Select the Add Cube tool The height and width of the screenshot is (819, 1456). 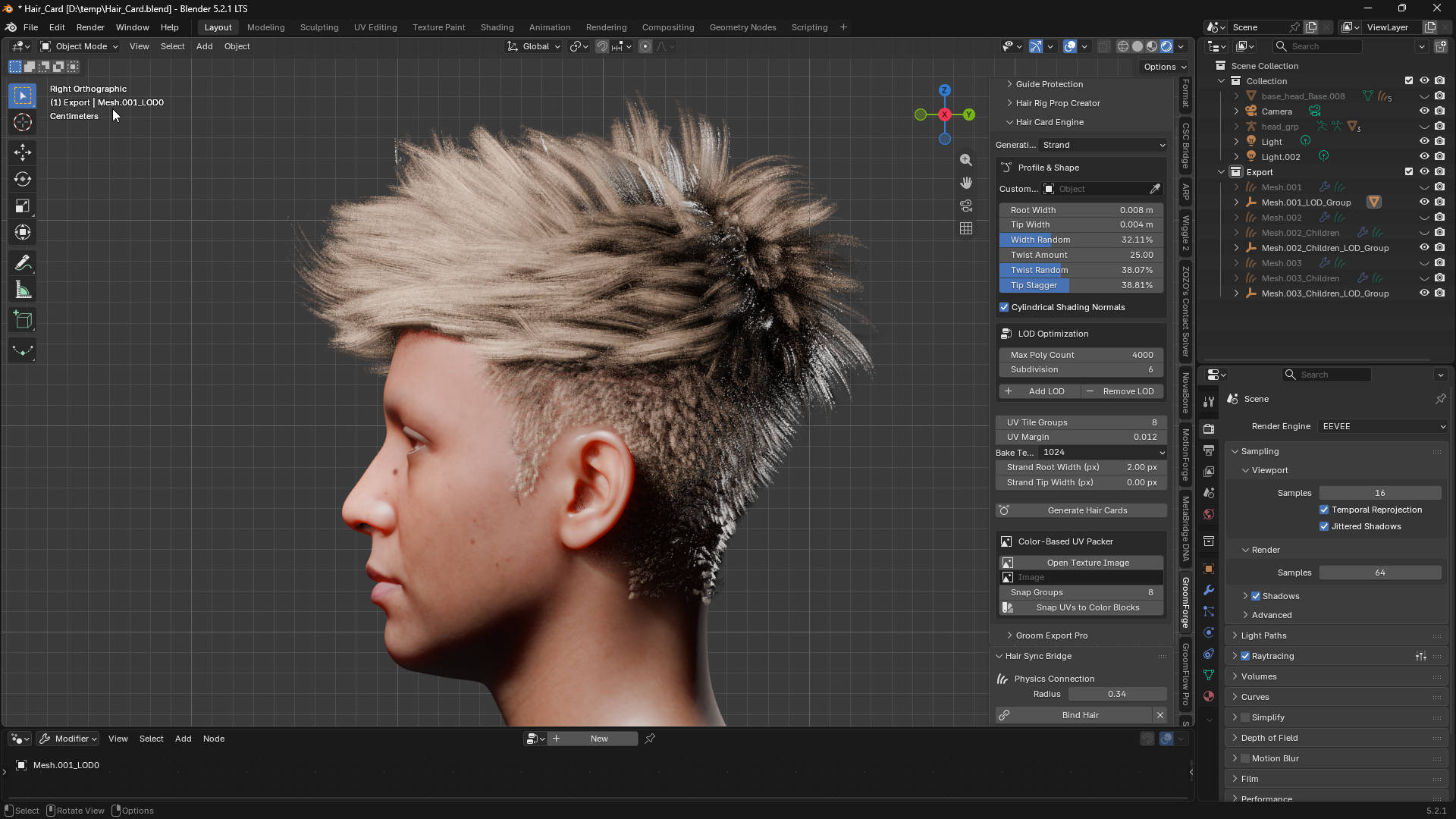(x=23, y=320)
